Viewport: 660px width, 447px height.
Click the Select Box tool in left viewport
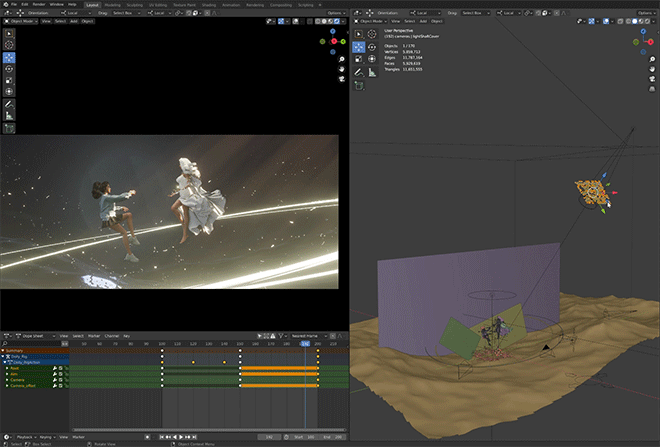[x=9, y=33]
